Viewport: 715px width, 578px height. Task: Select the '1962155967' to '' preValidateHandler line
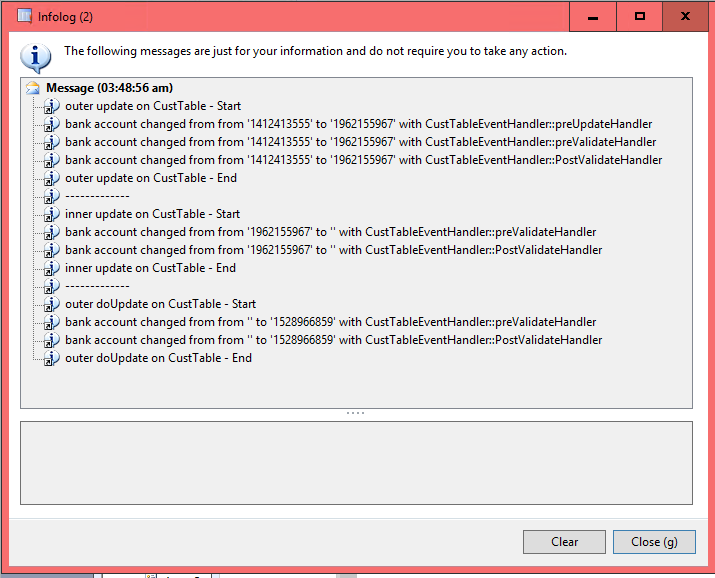tap(330, 232)
